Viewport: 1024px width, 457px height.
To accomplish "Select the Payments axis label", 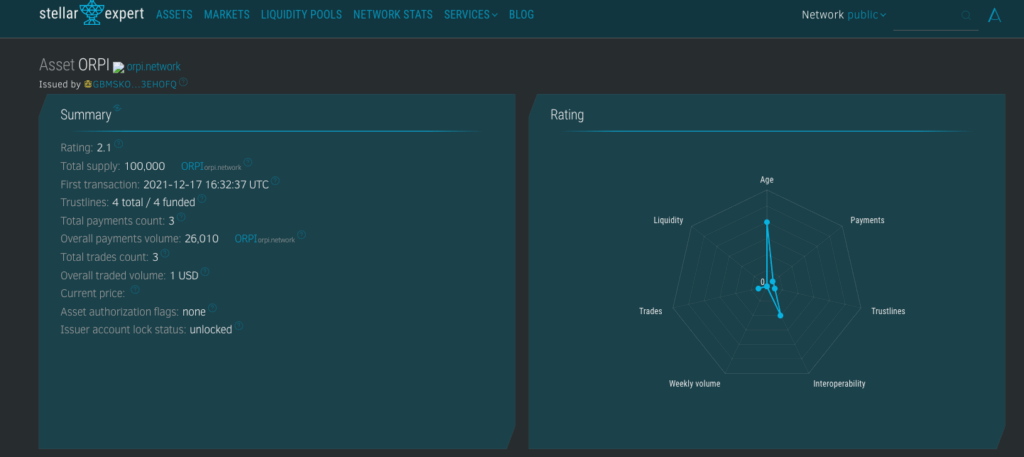I will click(867, 221).
